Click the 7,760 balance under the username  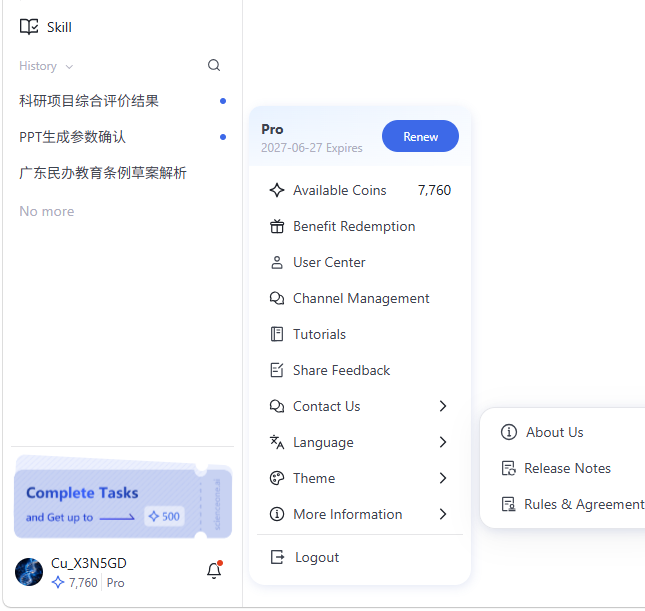point(83,583)
